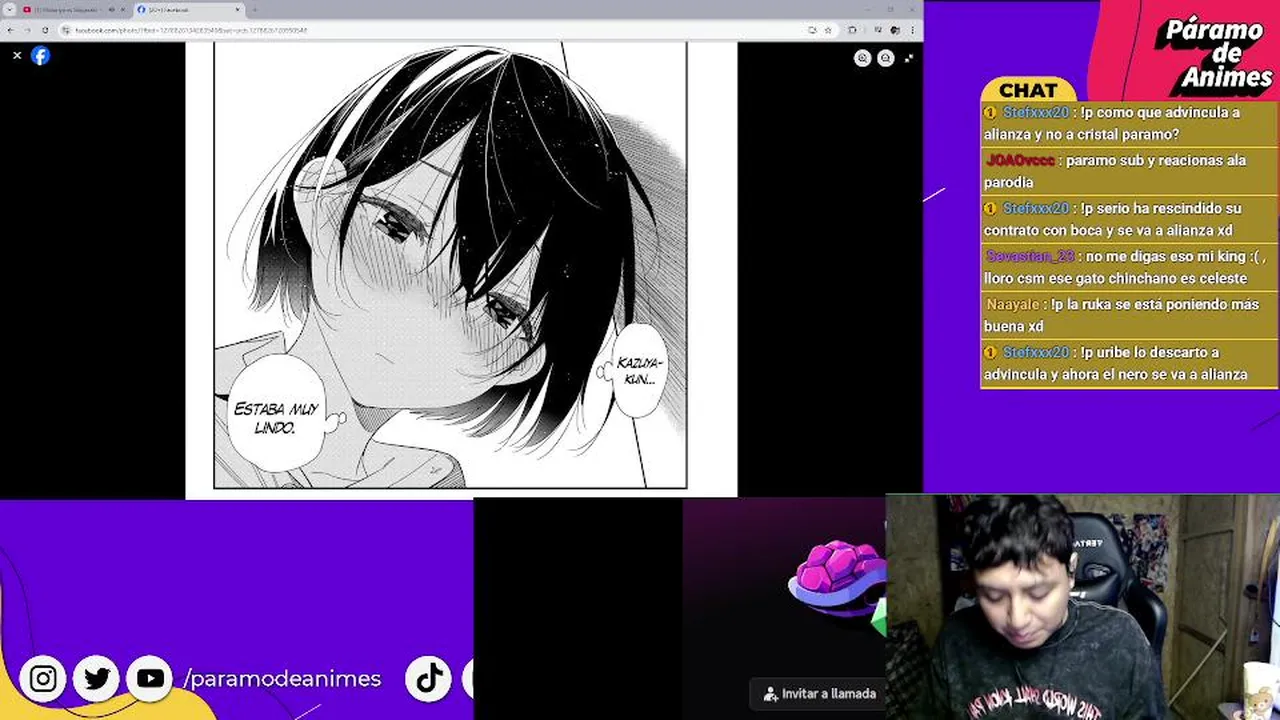
Task: Click username Naayale in chat
Action: click(1013, 304)
